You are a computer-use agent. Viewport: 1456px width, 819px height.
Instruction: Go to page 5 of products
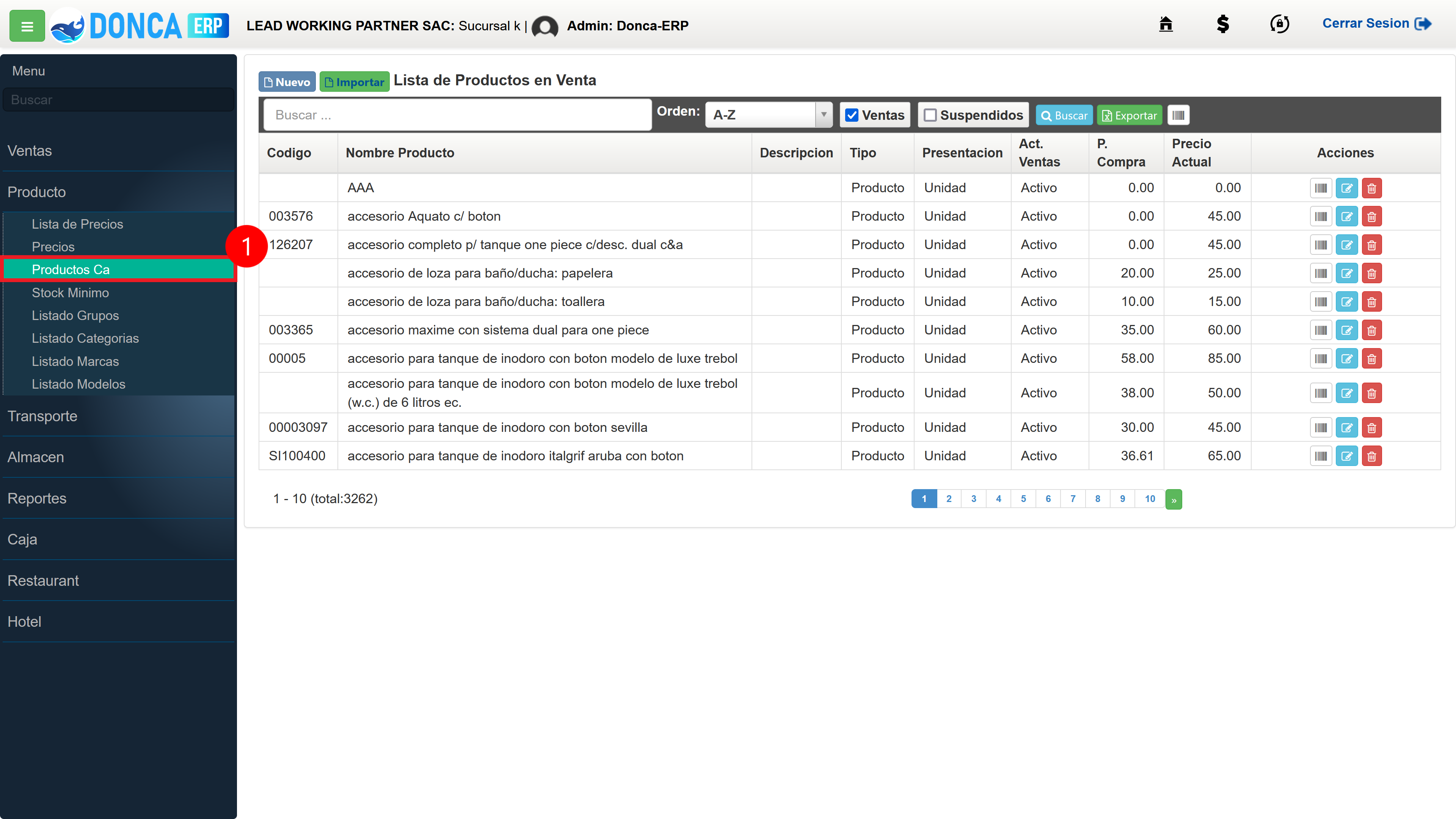pyautogui.click(x=1024, y=499)
